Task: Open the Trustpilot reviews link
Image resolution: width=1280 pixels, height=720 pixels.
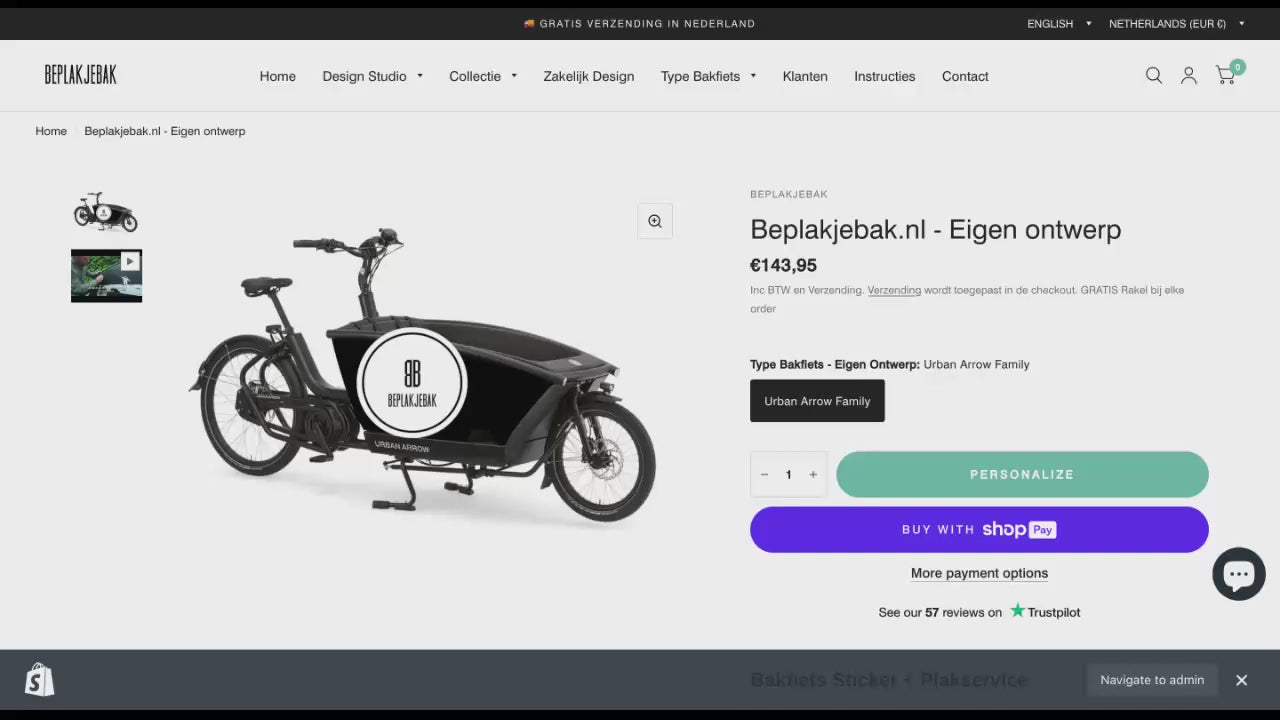Action: (x=979, y=612)
